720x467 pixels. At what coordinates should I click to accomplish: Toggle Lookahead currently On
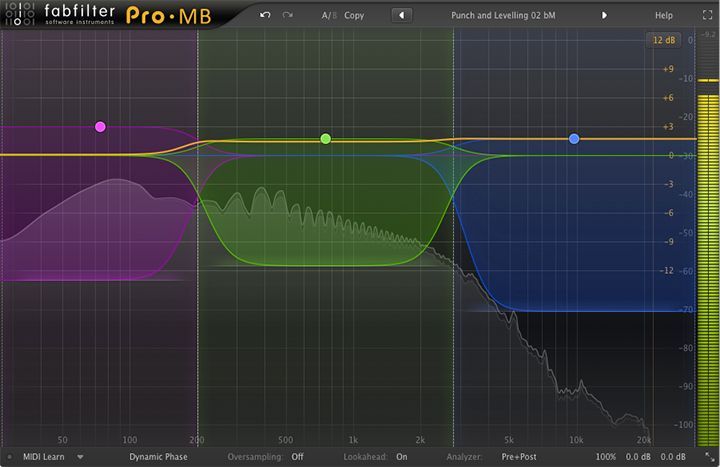(x=402, y=457)
